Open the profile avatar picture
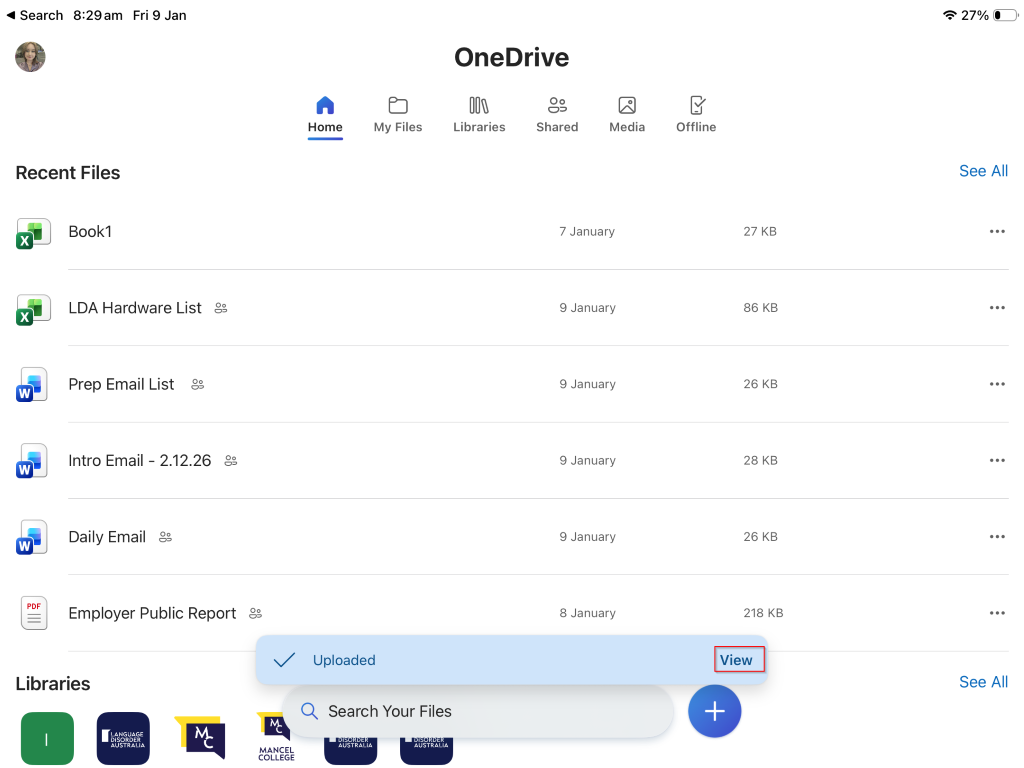The height and width of the screenshot is (768, 1024). tap(30, 57)
